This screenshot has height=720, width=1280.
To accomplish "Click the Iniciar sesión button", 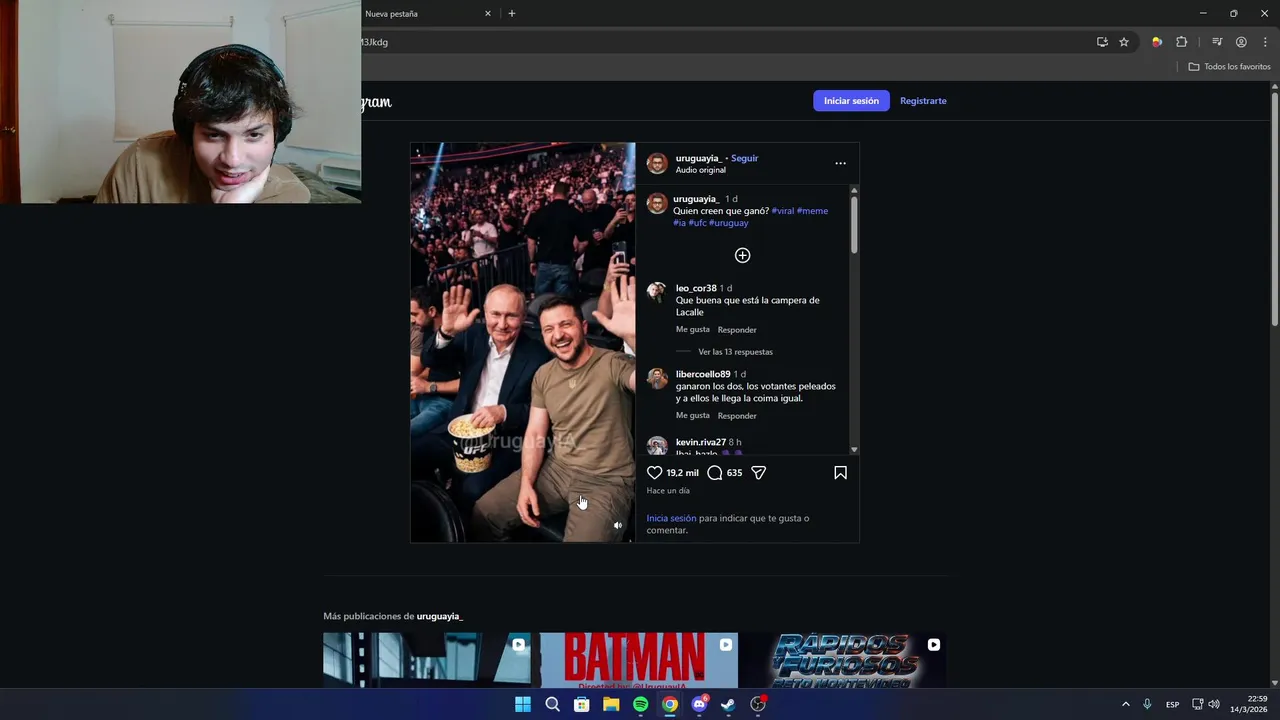I will pos(851,100).
